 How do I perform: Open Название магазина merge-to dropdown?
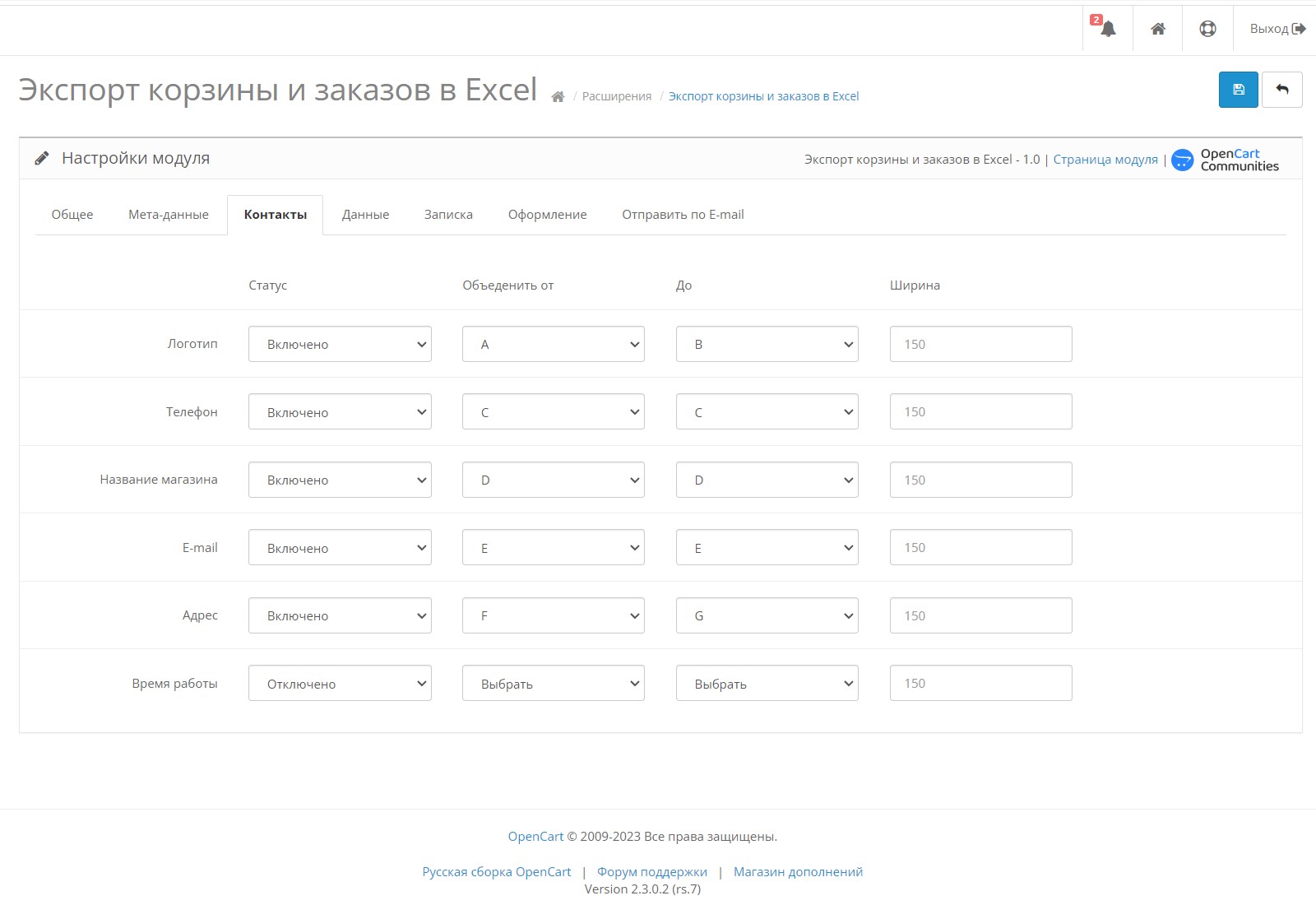tap(767, 480)
